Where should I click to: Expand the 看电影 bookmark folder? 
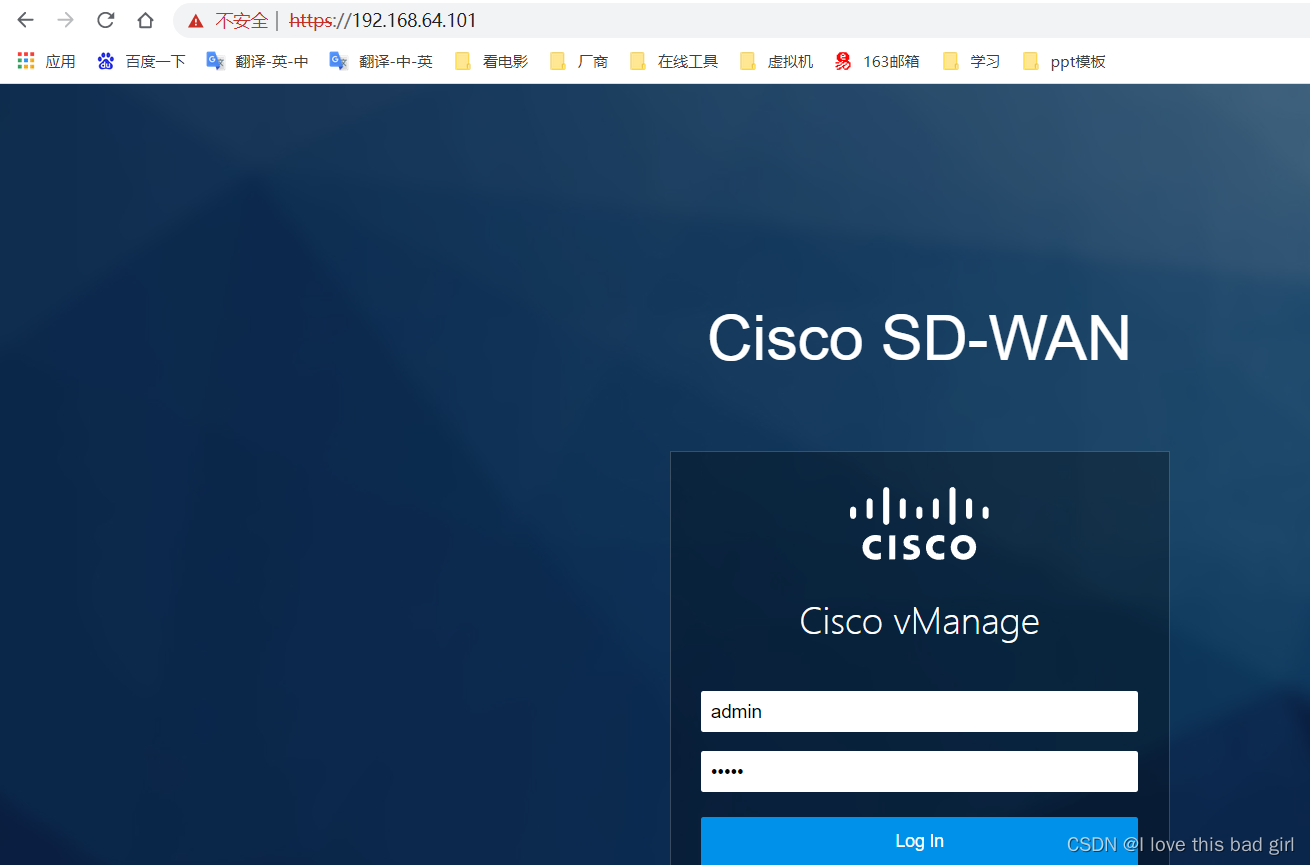[x=491, y=61]
